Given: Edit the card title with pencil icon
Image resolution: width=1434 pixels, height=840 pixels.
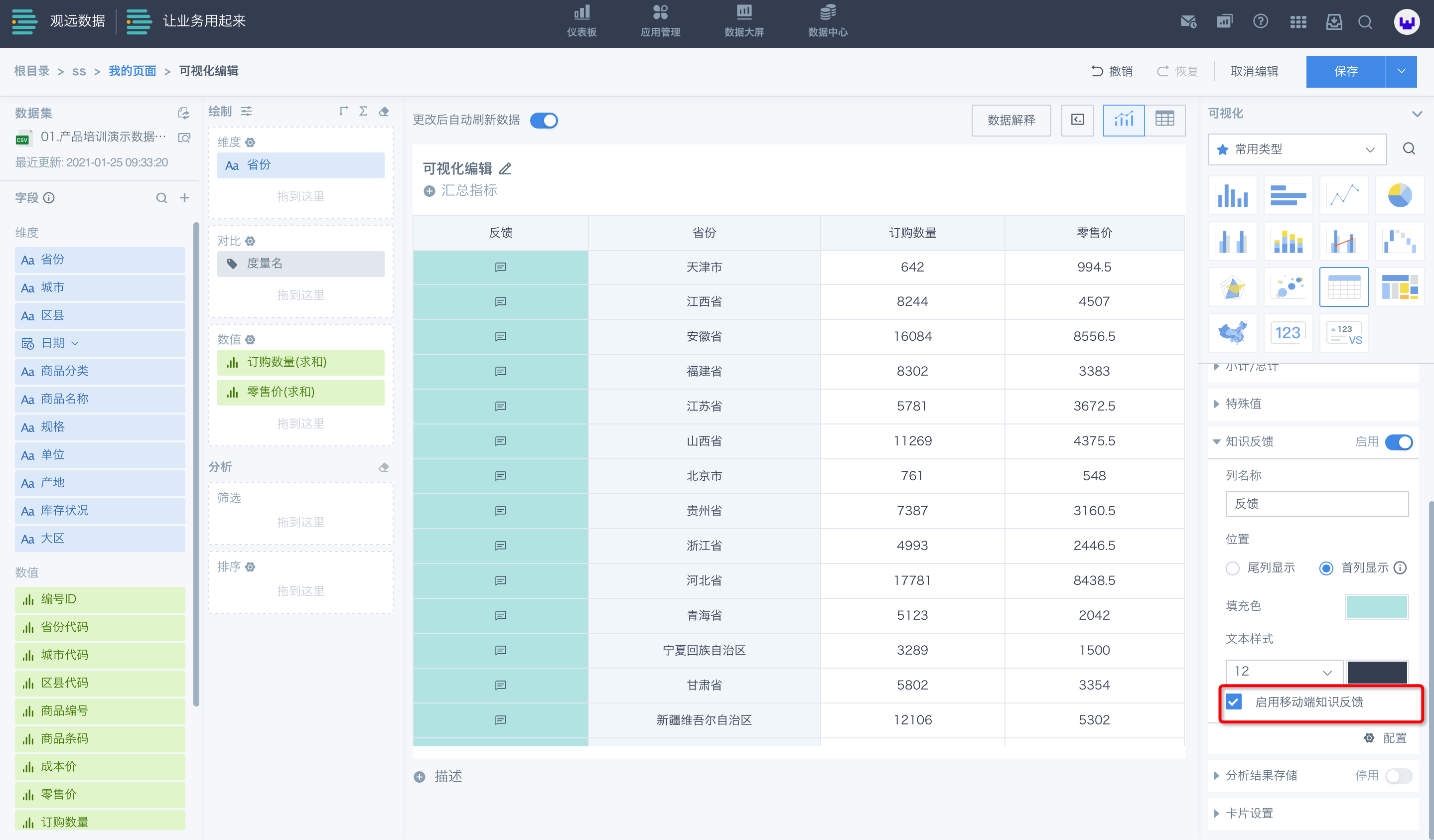Looking at the screenshot, I should pyautogui.click(x=505, y=168).
